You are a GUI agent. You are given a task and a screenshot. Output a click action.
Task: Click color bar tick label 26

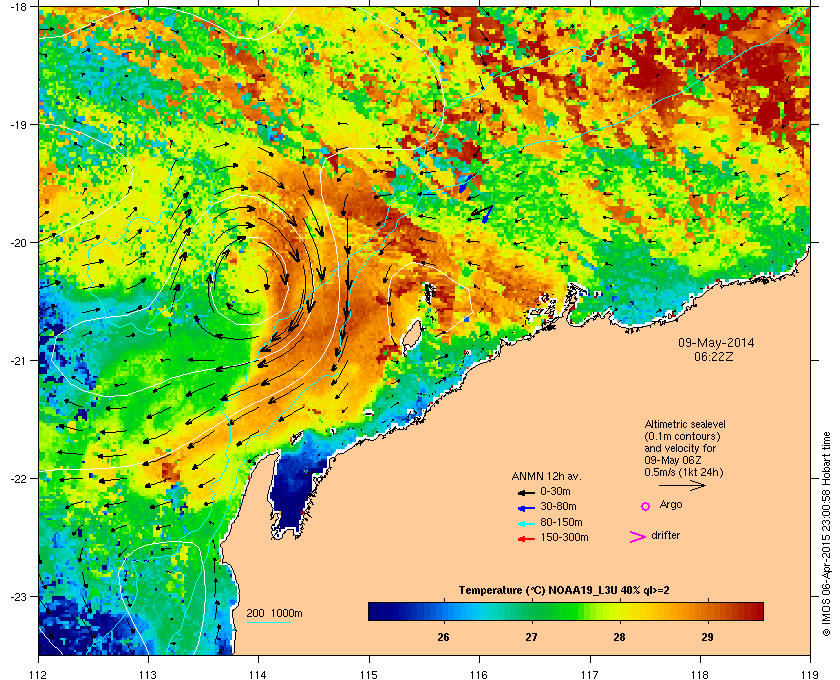tap(443, 637)
